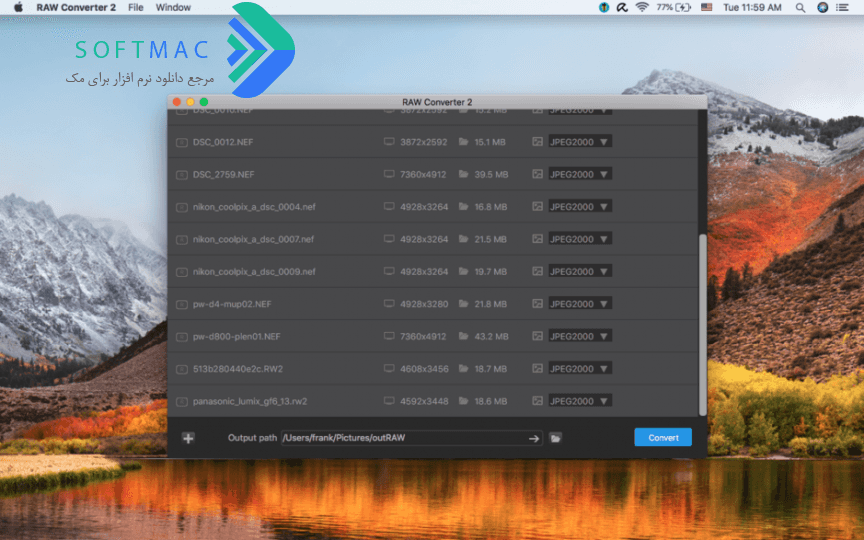
Task: Browse output folder with the folder icon
Action: point(555,439)
